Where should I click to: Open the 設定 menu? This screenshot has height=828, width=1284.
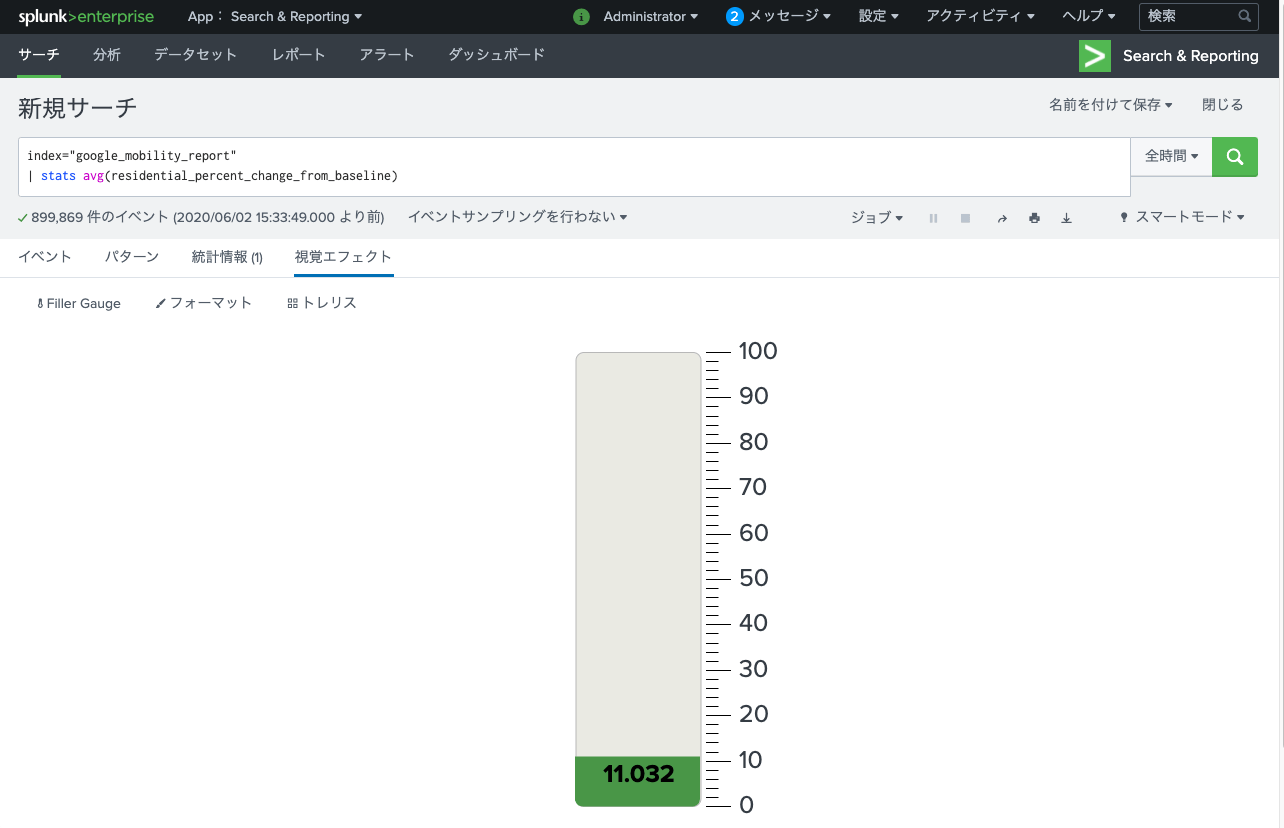pos(877,17)
